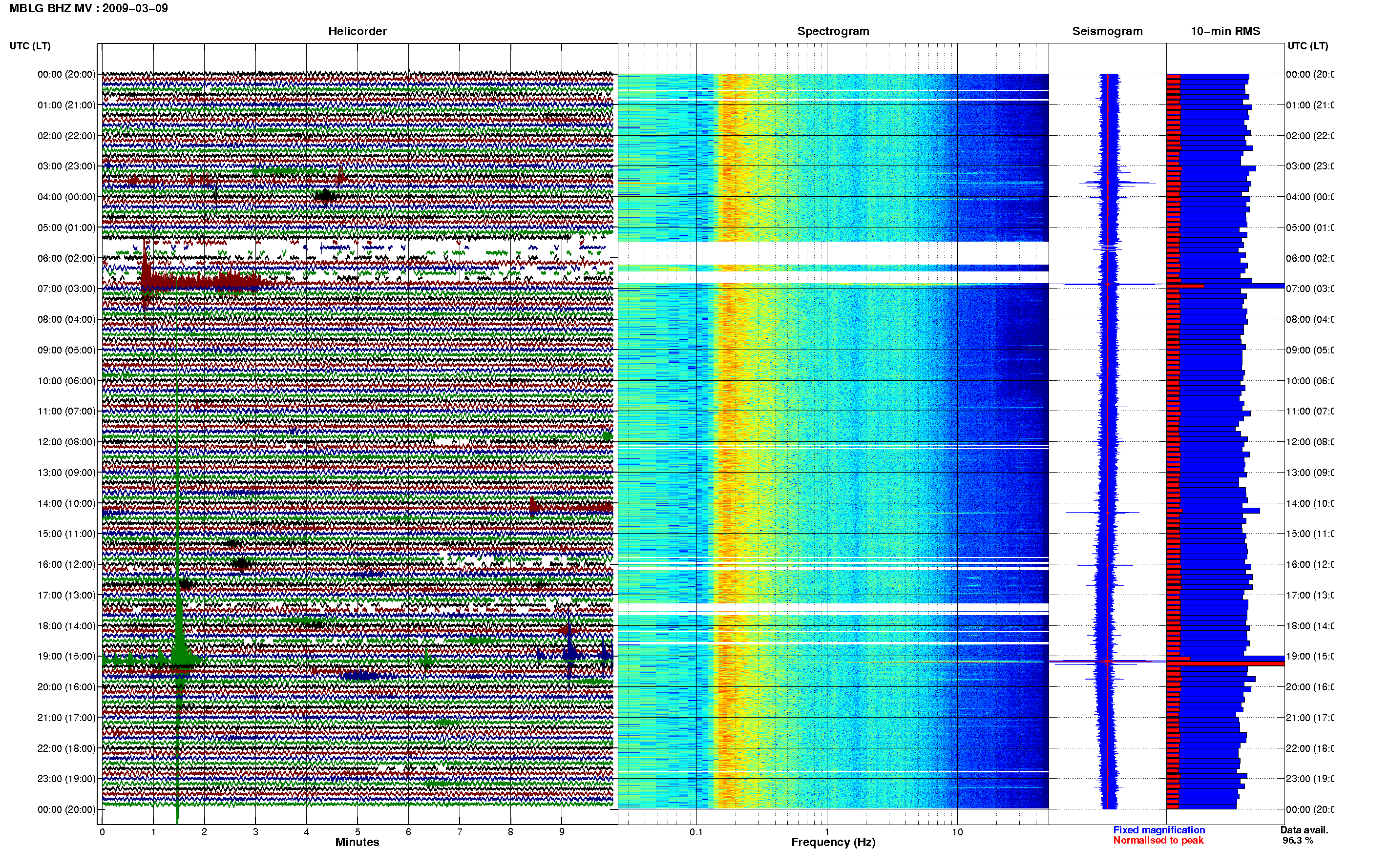Click the left 14:00 (10:00) time label
The image size is (1389, 868).
tap(66, 503)
